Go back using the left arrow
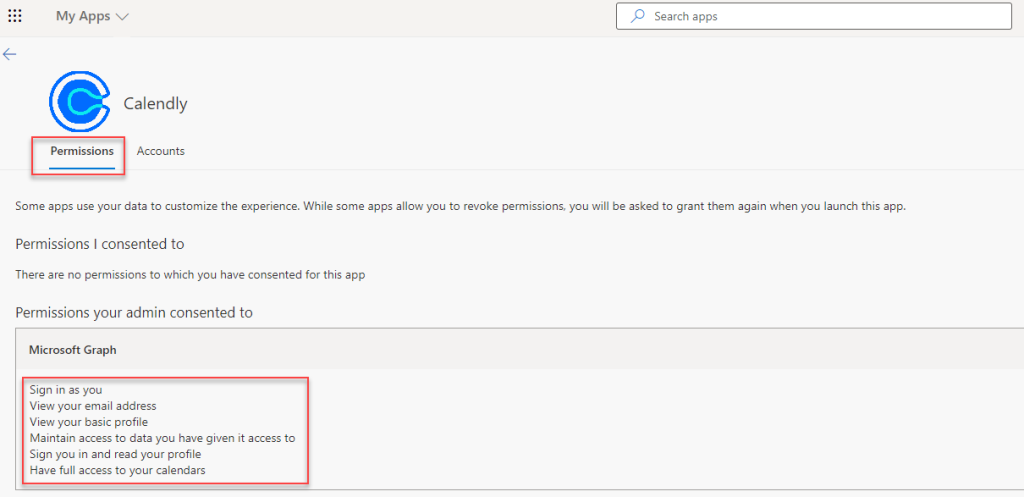The width and height of the screenshot is (1024, 497). pyautogui.click(x=9, y=54)
